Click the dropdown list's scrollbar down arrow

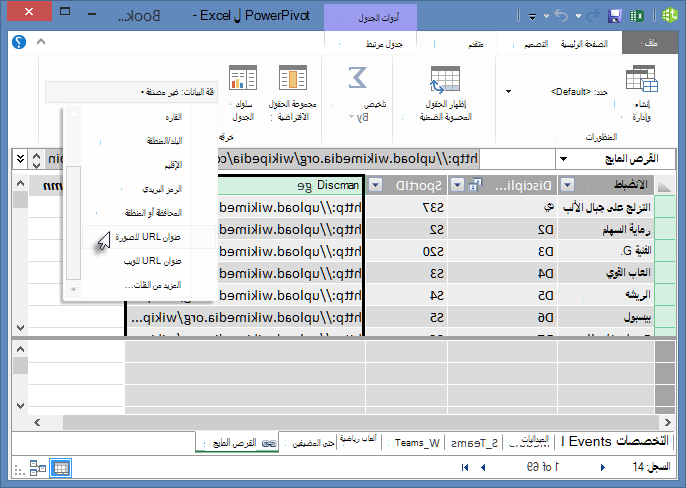point(73,289)
